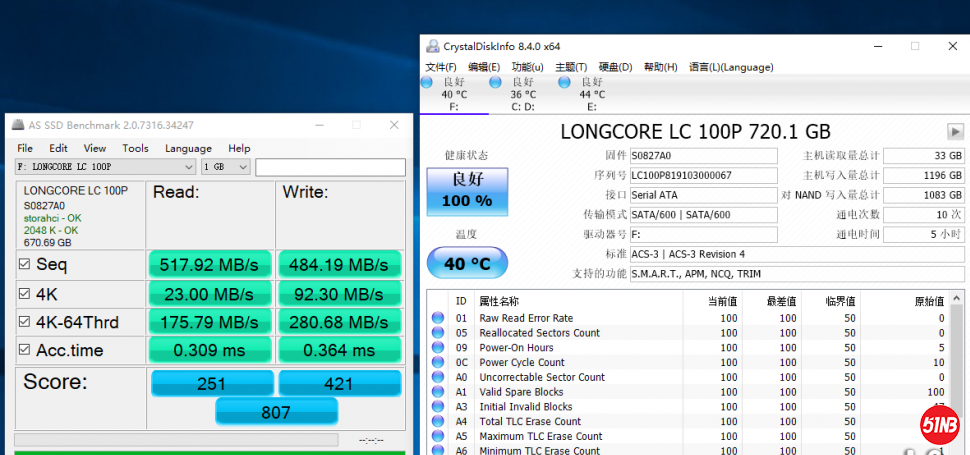
Task: Click status orb for Power-On Hours row
Action: 437,348
